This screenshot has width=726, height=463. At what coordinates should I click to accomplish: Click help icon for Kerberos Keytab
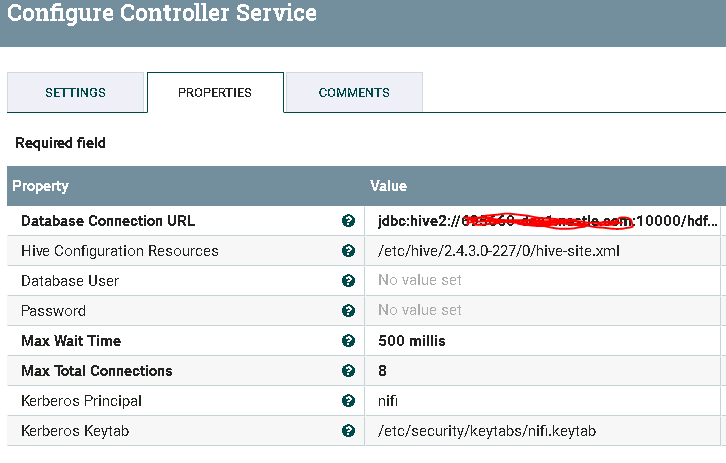348,431
